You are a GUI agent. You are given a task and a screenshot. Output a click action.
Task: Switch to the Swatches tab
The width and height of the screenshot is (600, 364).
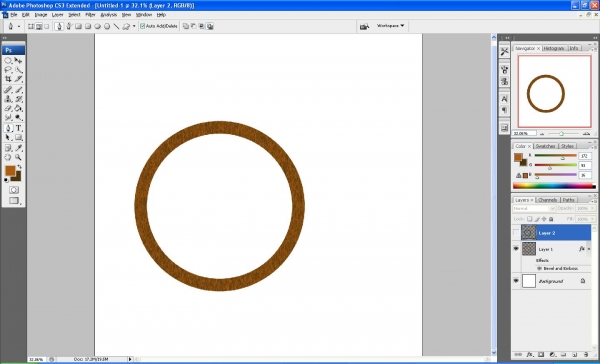(545, 146)
